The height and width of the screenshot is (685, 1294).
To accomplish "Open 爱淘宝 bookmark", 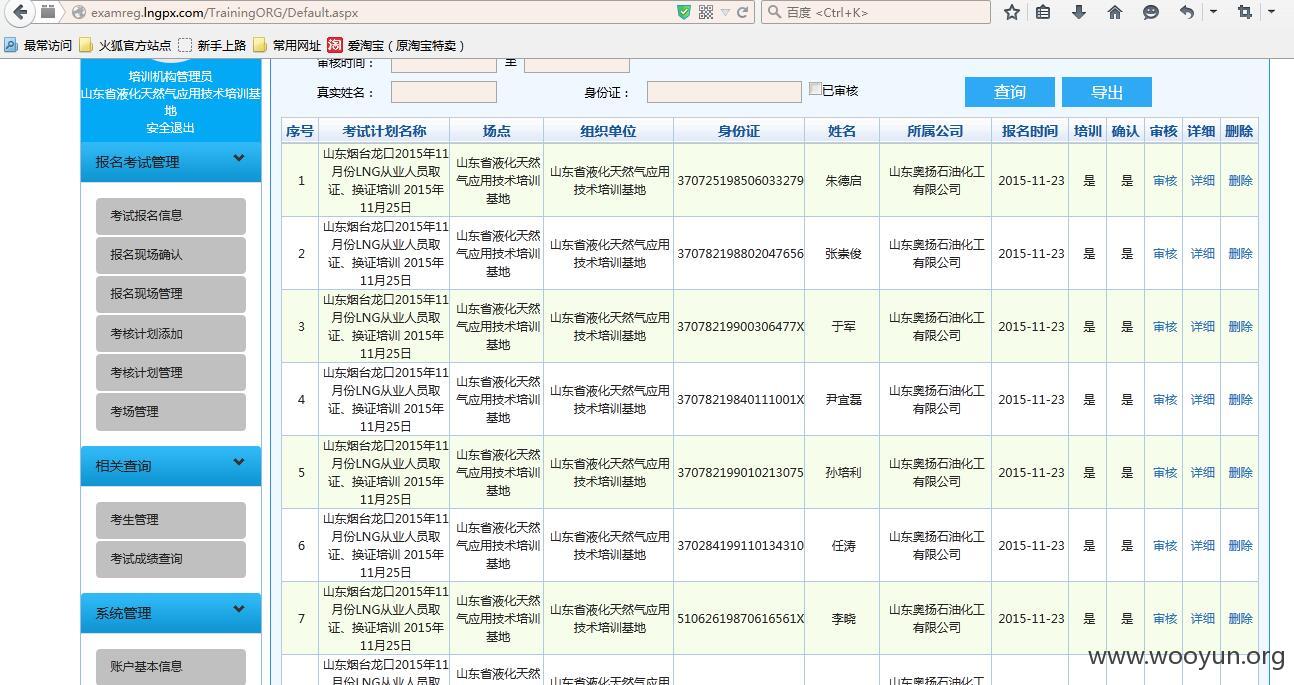I will (397, 45).
